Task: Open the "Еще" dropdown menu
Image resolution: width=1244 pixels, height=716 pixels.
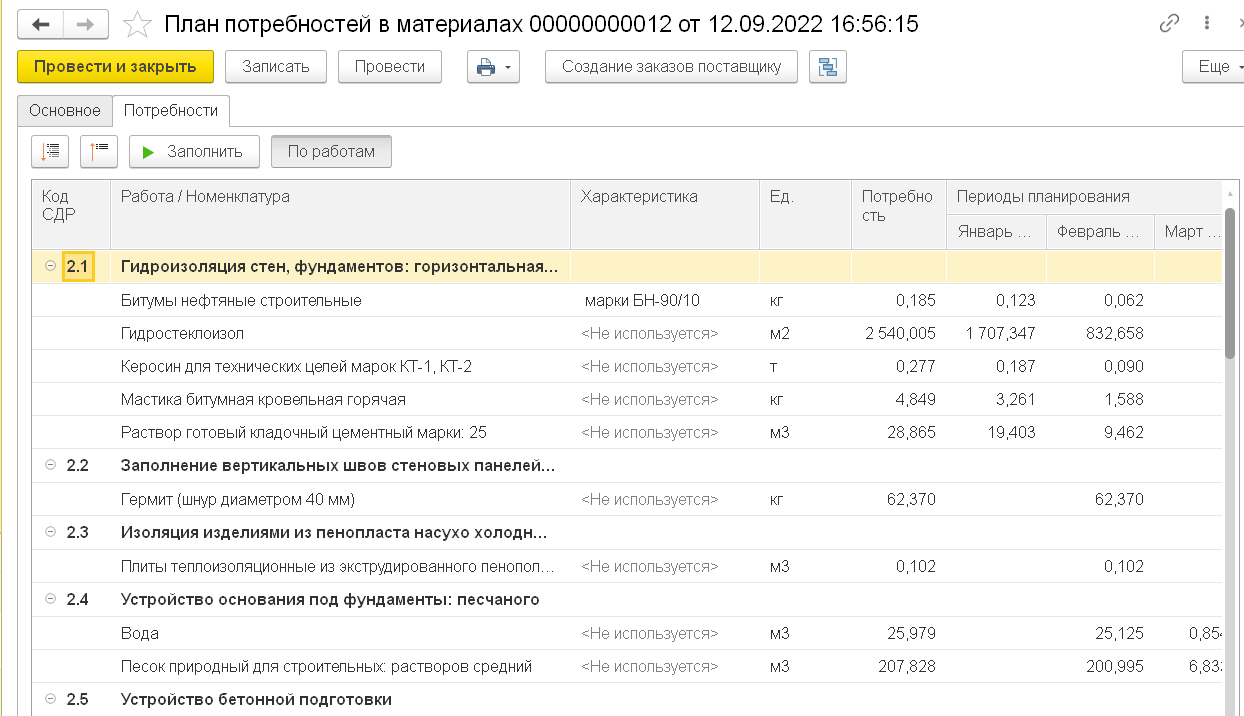Action: click(1213, 67)
